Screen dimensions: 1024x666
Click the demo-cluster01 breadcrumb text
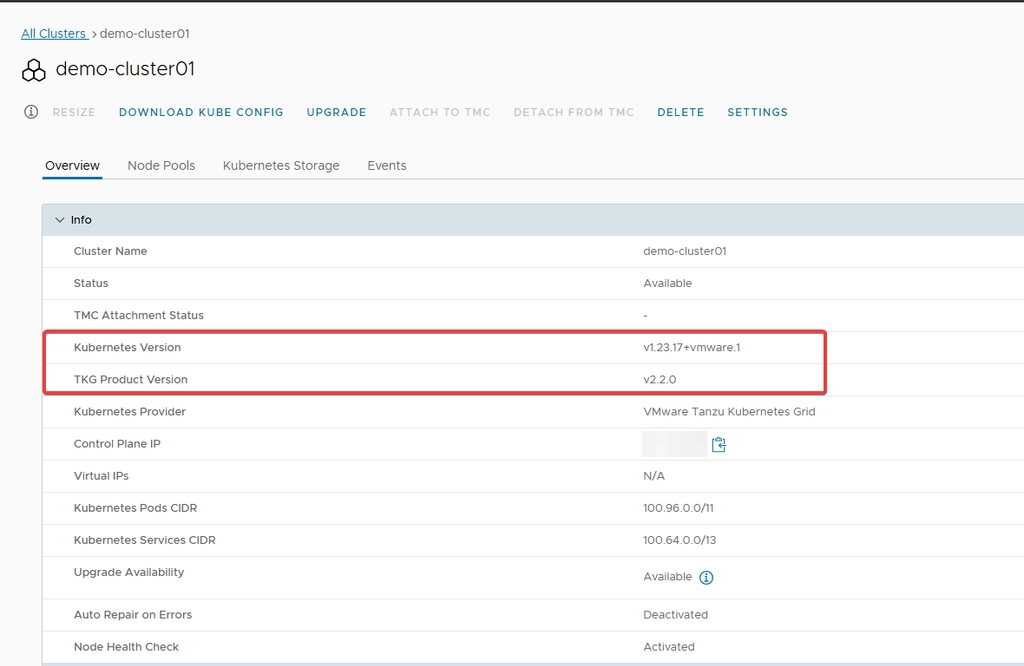click(145, 34)
